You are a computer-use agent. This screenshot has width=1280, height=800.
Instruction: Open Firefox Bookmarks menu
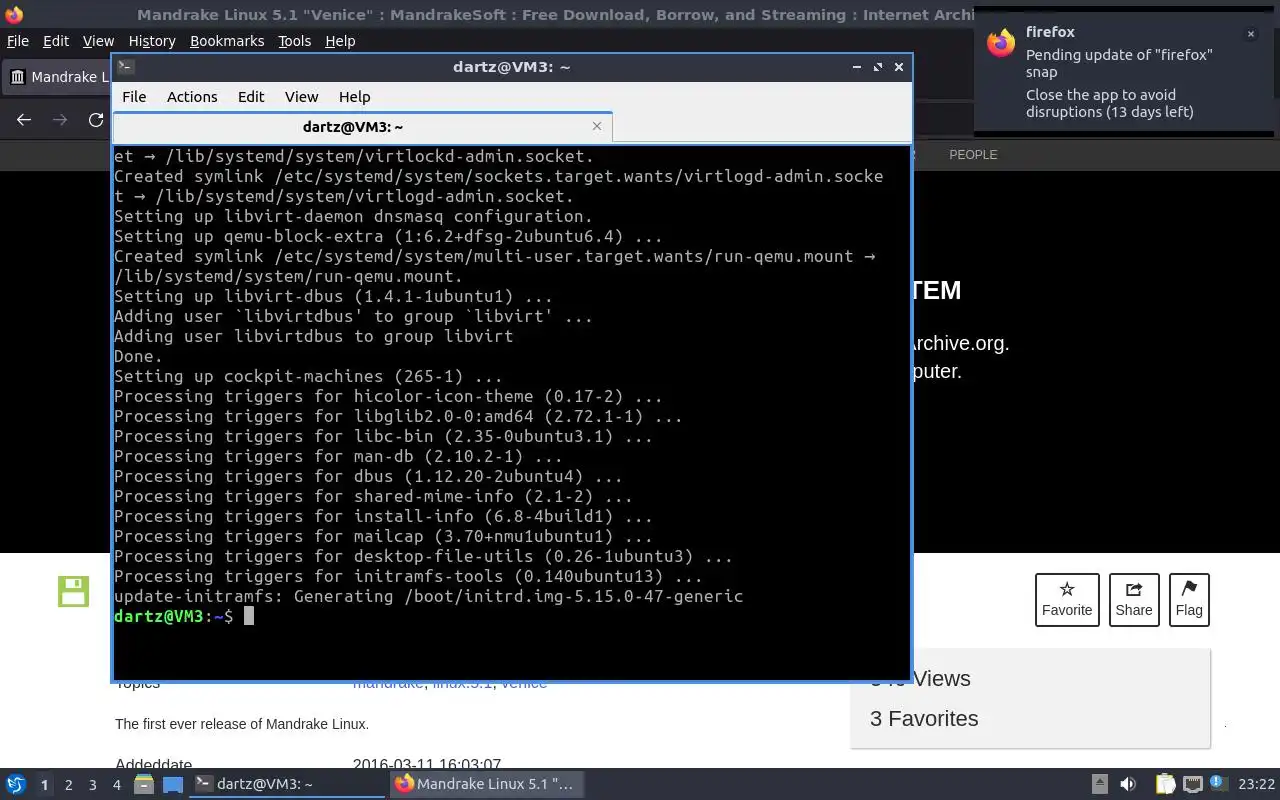coord(227,41)
